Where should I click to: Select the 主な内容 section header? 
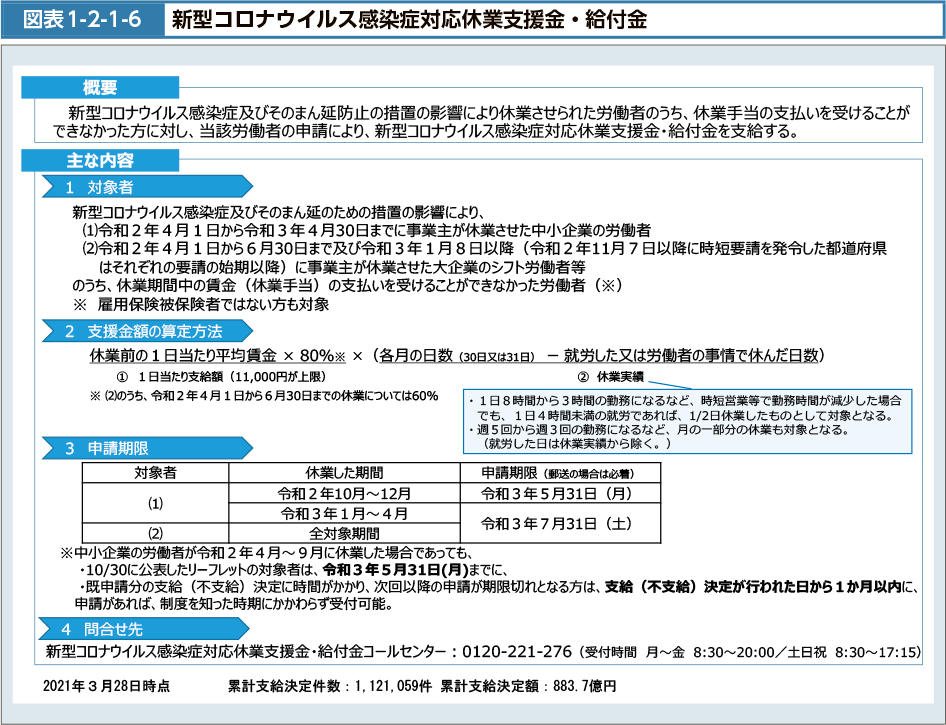[99, 160]
